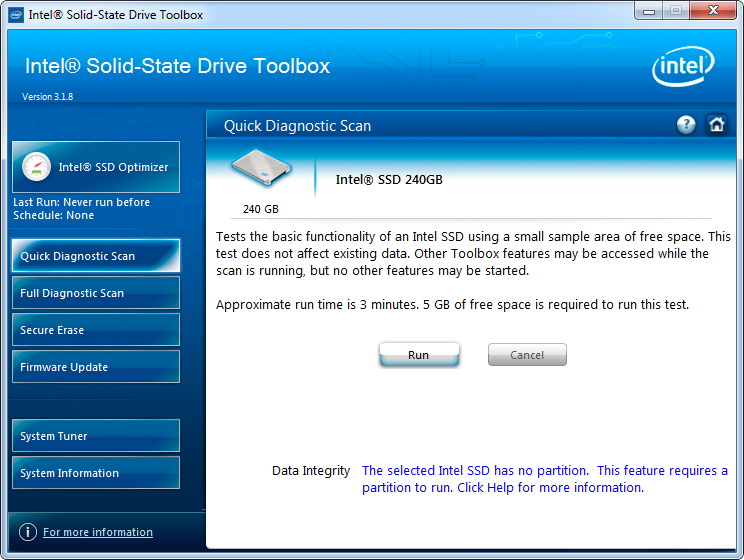
Task: Open Full Diagnostic Scan
Action: 96,293
